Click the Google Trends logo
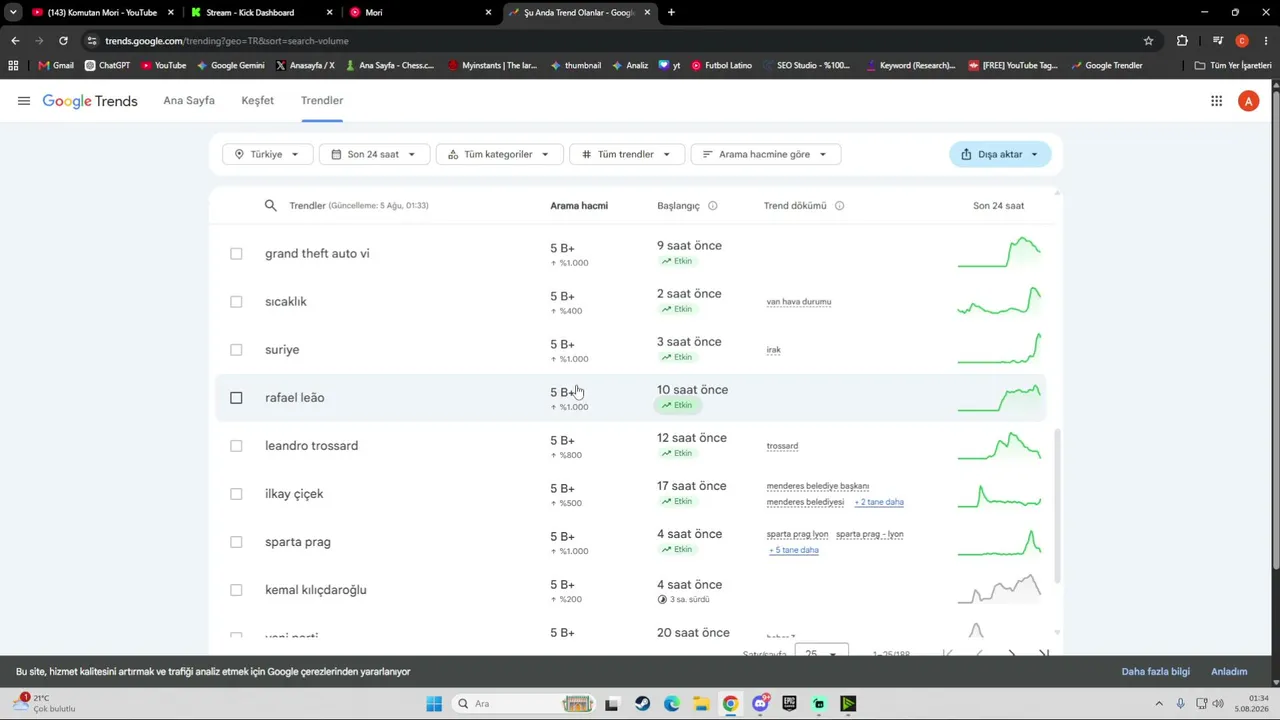Image resolution: width=1280 pixels, height=720 pixels. point(90,101)
